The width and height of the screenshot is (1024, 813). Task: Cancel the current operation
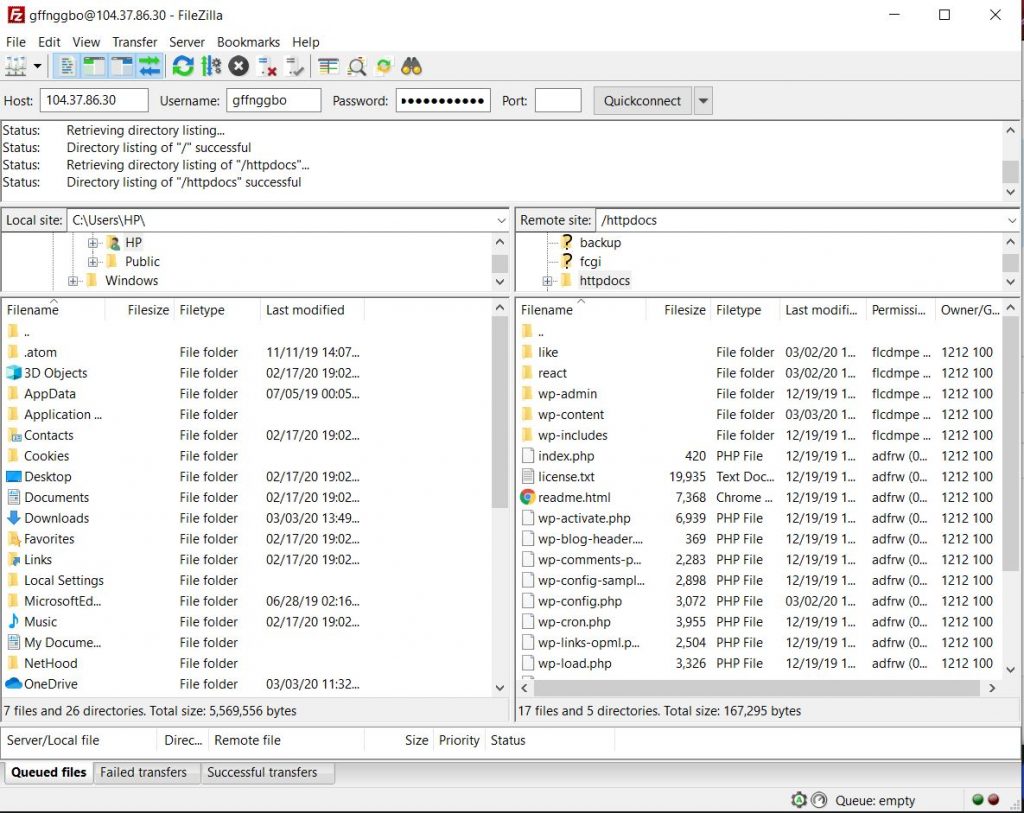(x=239, y=67)
